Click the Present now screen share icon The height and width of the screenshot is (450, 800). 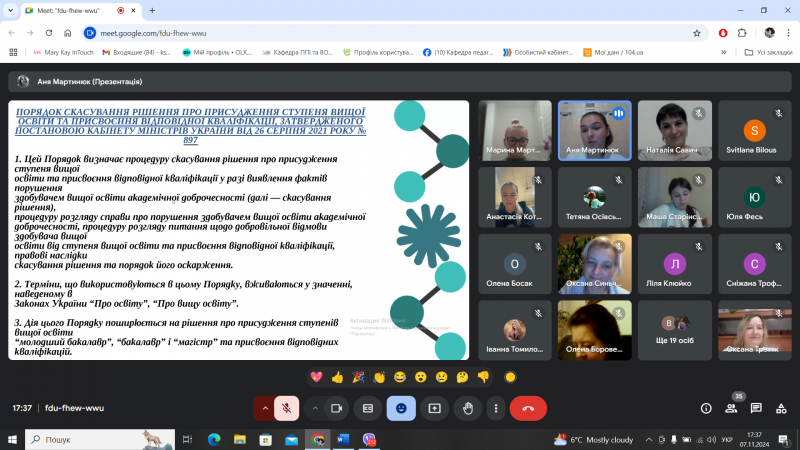[434, 408]
